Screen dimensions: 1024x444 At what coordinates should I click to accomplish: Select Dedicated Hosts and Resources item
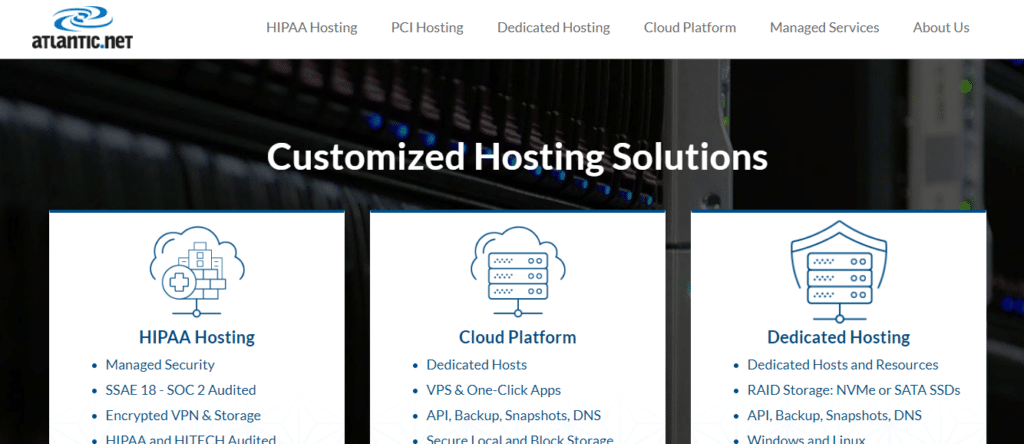[842, 365]
